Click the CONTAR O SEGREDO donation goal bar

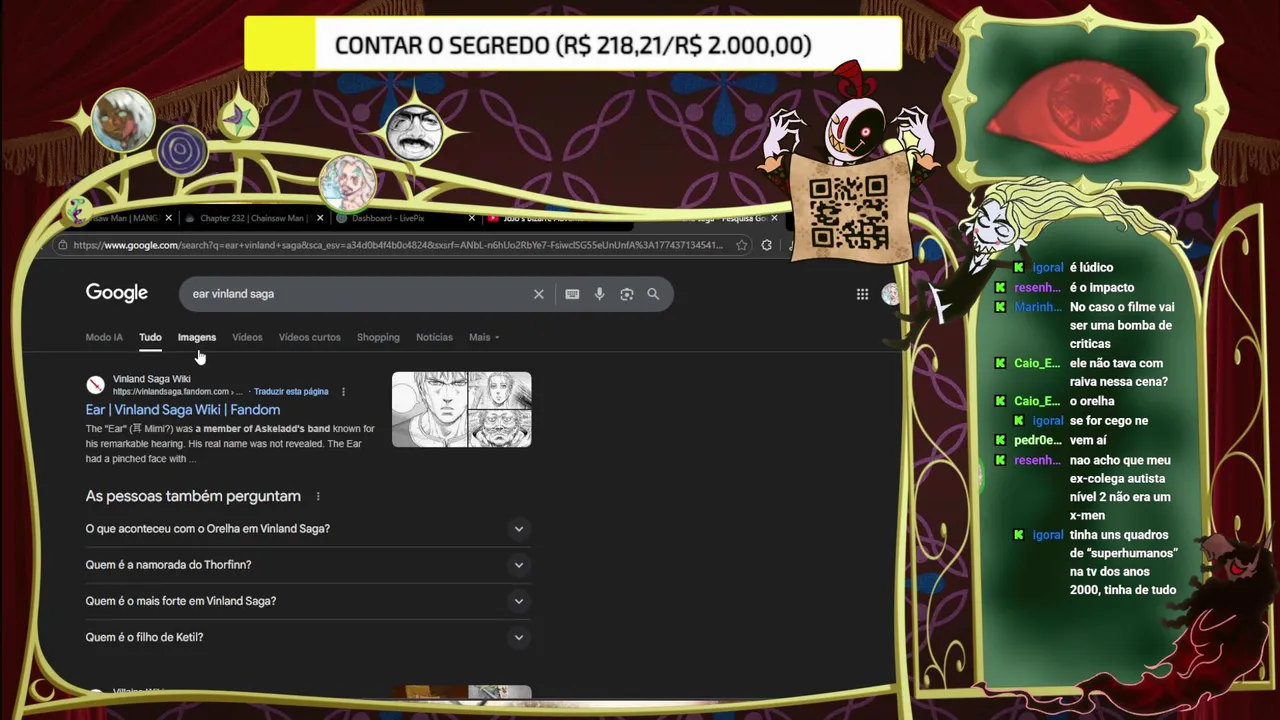[x=573, y=45]
